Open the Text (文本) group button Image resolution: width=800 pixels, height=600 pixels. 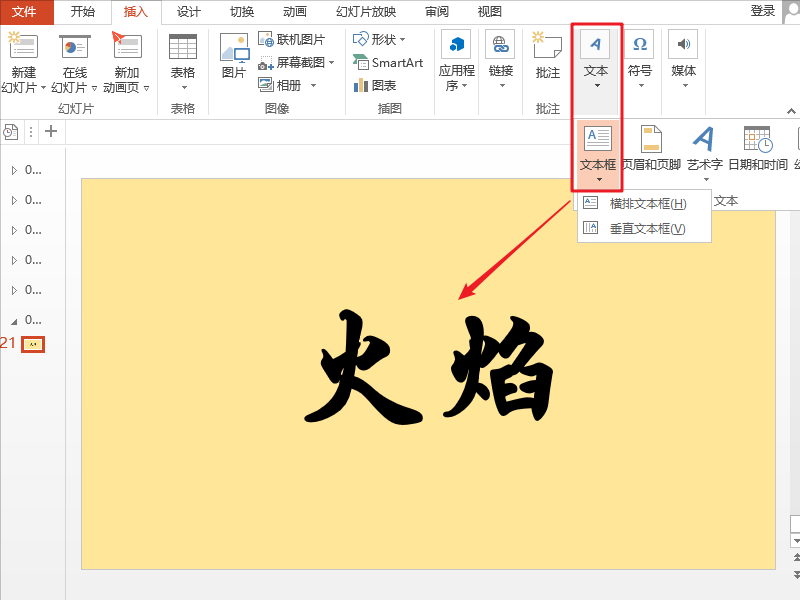[596, 60]
